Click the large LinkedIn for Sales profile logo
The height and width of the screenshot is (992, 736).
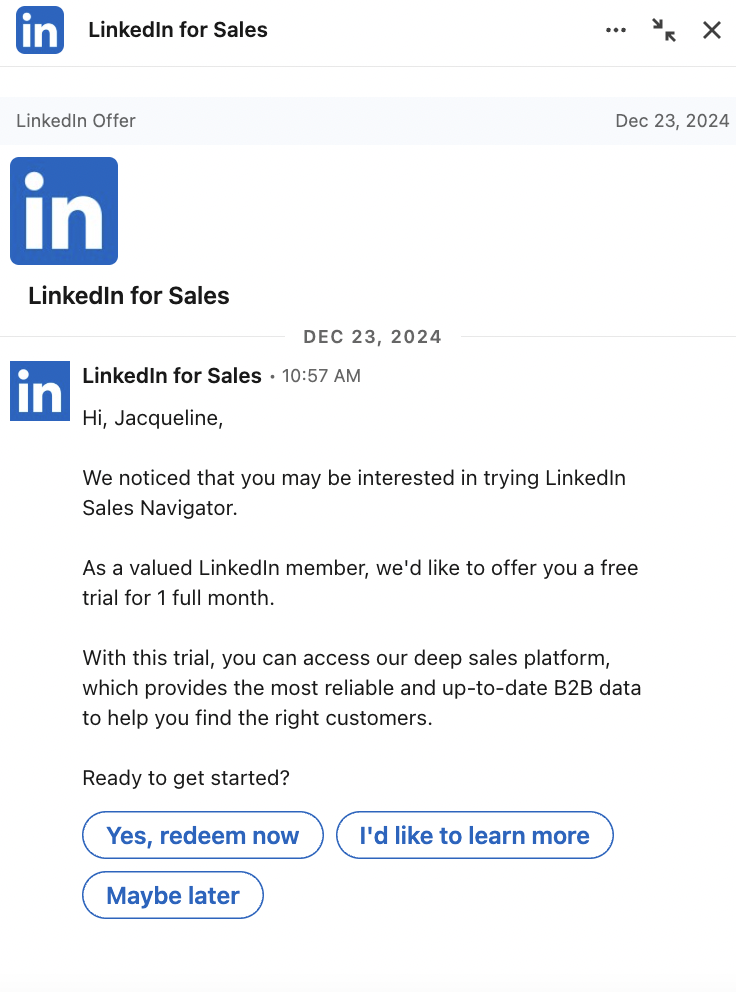[64, 211]
